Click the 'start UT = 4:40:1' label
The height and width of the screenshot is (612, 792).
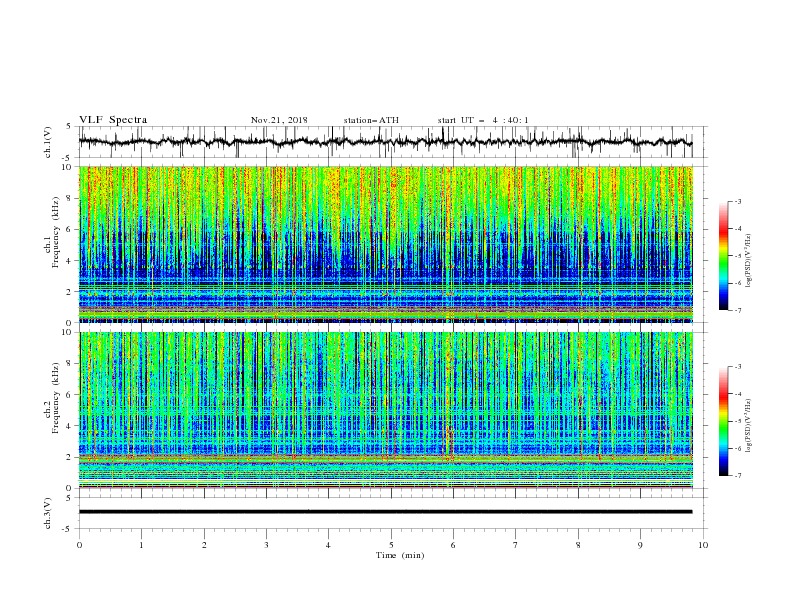483,120
